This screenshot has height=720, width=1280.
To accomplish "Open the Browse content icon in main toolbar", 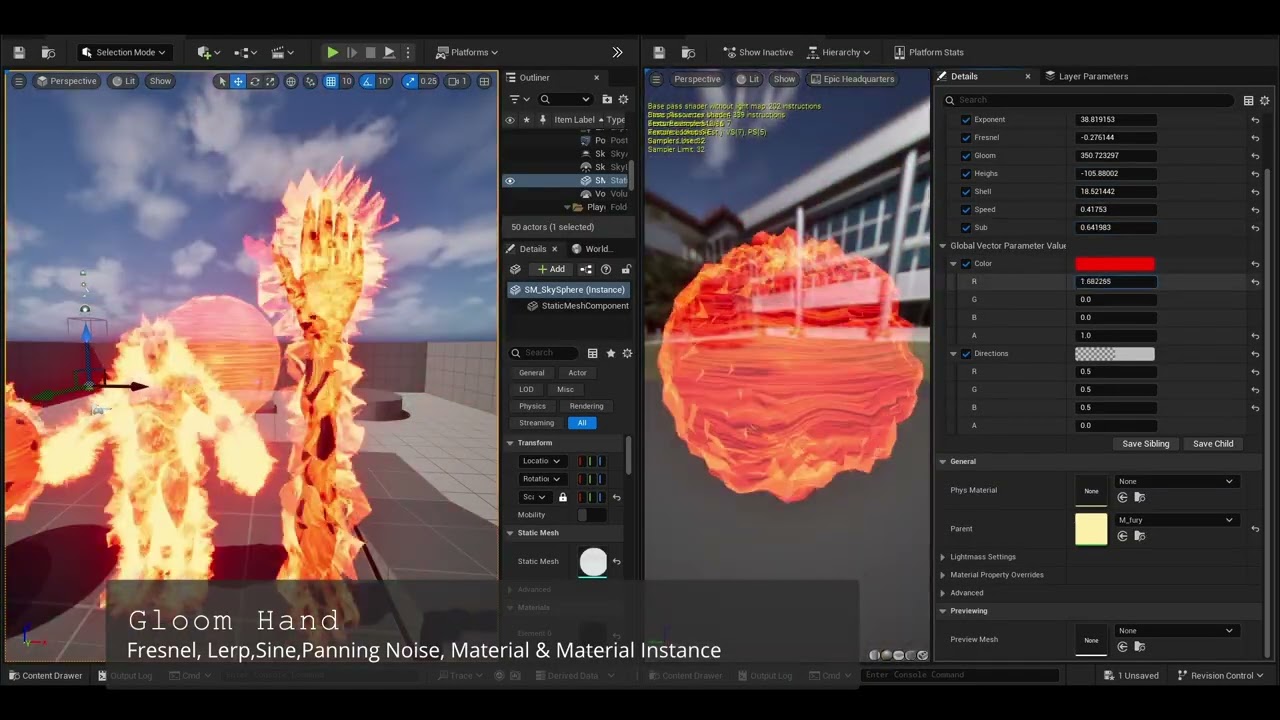I will pyautogui.click(x=48, y=52).
